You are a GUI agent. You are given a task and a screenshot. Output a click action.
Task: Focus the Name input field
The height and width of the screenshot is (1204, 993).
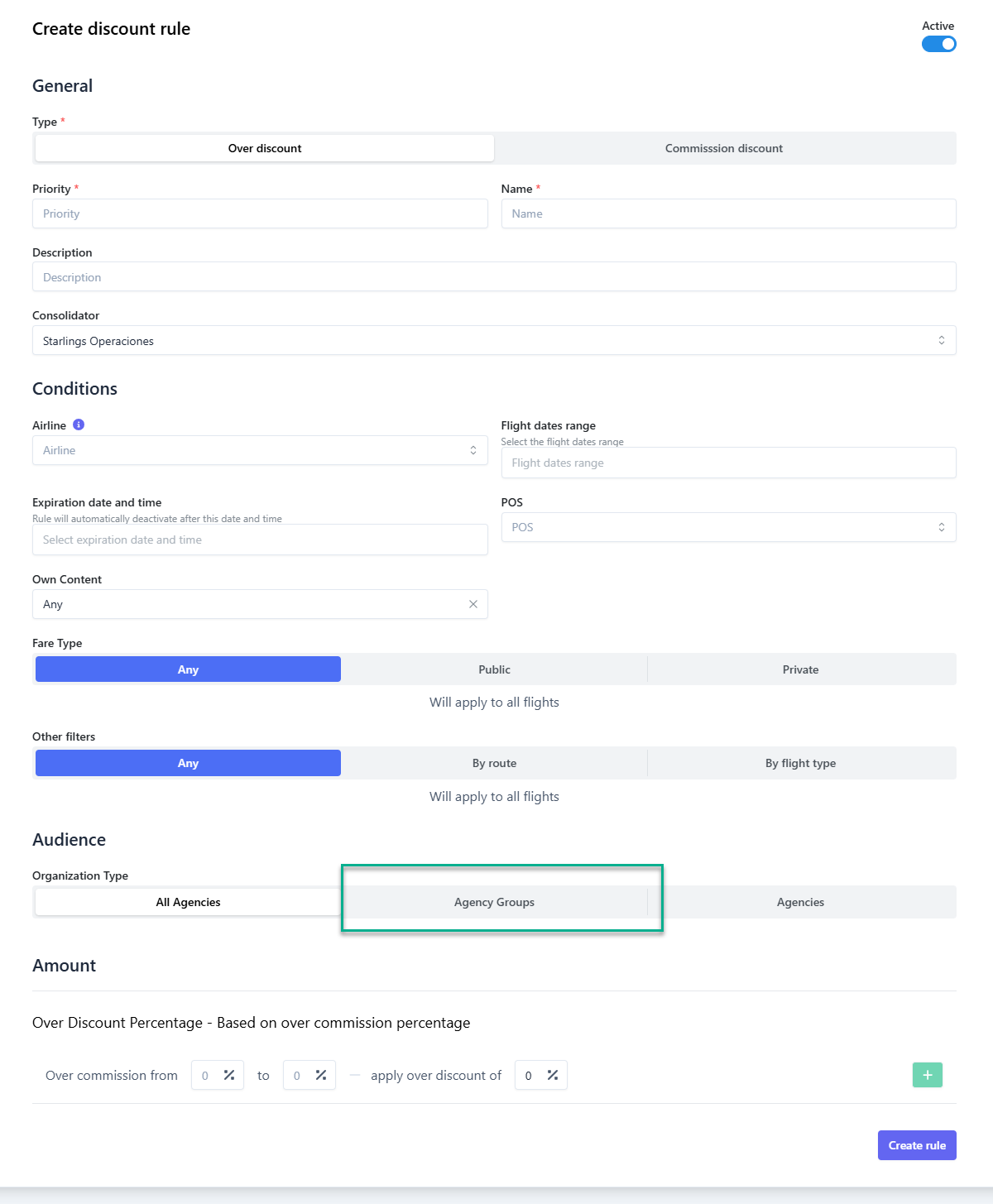(x=728, y=213)
